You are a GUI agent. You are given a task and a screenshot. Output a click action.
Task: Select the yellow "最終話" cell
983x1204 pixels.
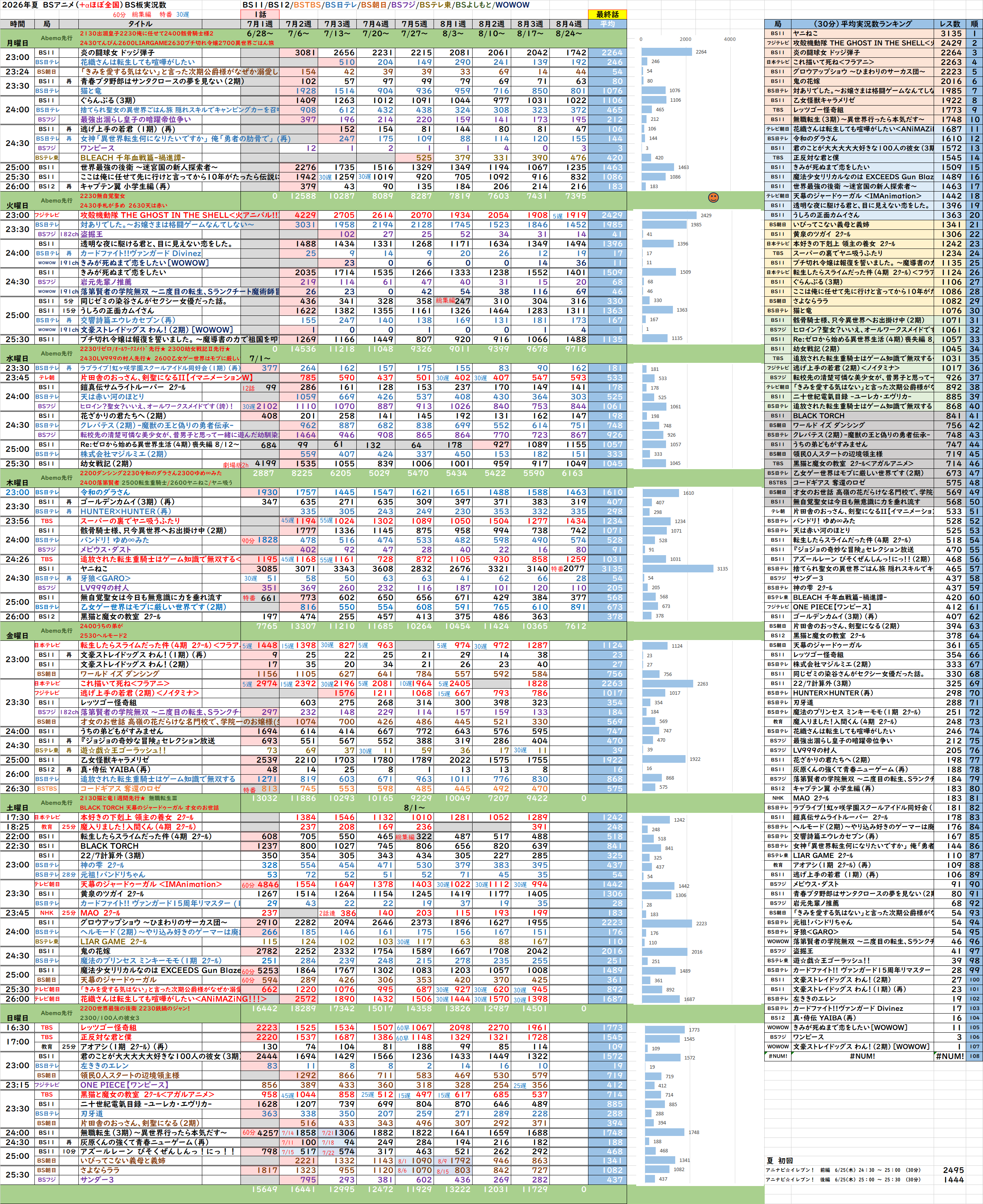[x=608, y=15]
